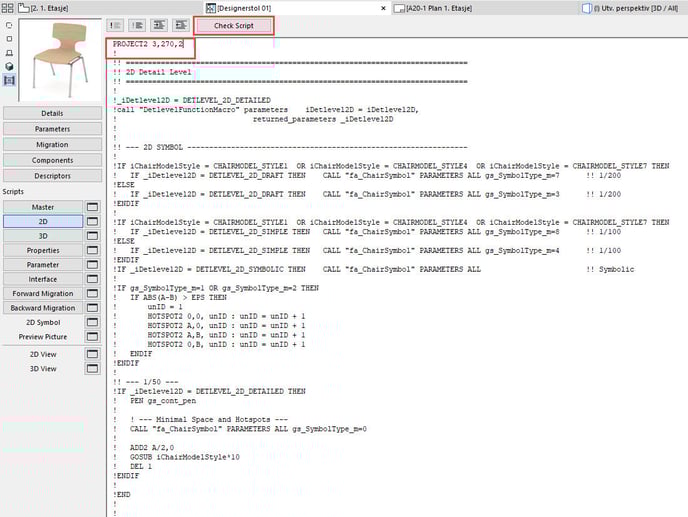Open the Parameter script
The height and width of the screenshot is (517, 688).
pos(43,265)
